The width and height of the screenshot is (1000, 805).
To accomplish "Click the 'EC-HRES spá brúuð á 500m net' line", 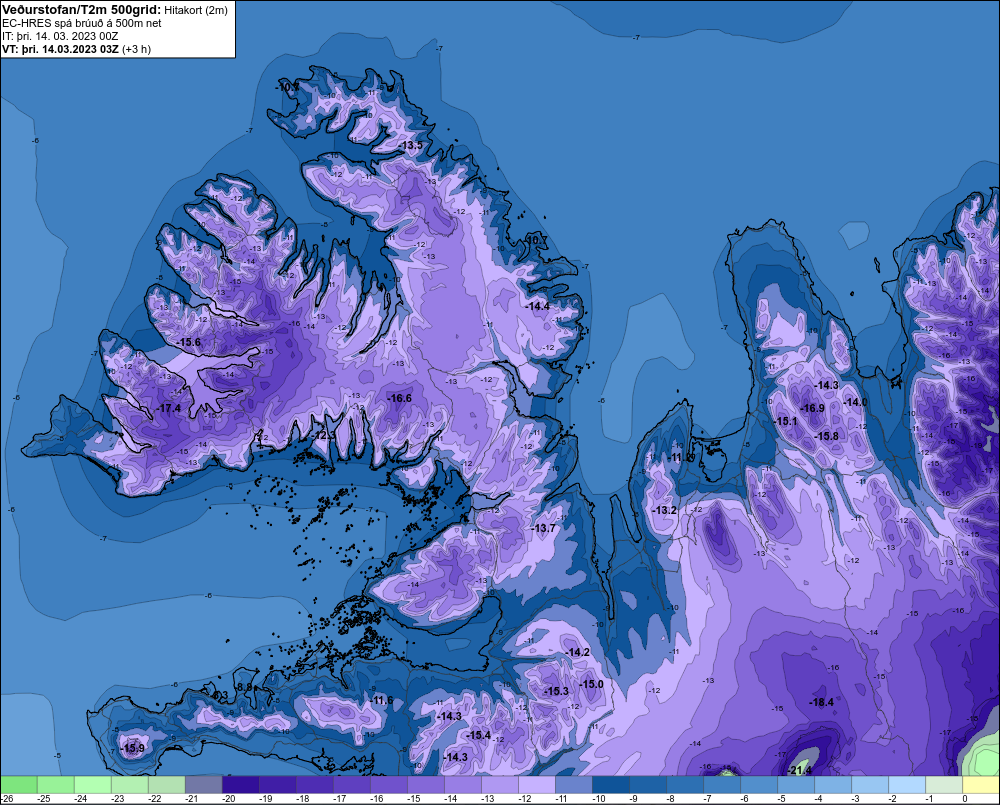I will [82, 23].
